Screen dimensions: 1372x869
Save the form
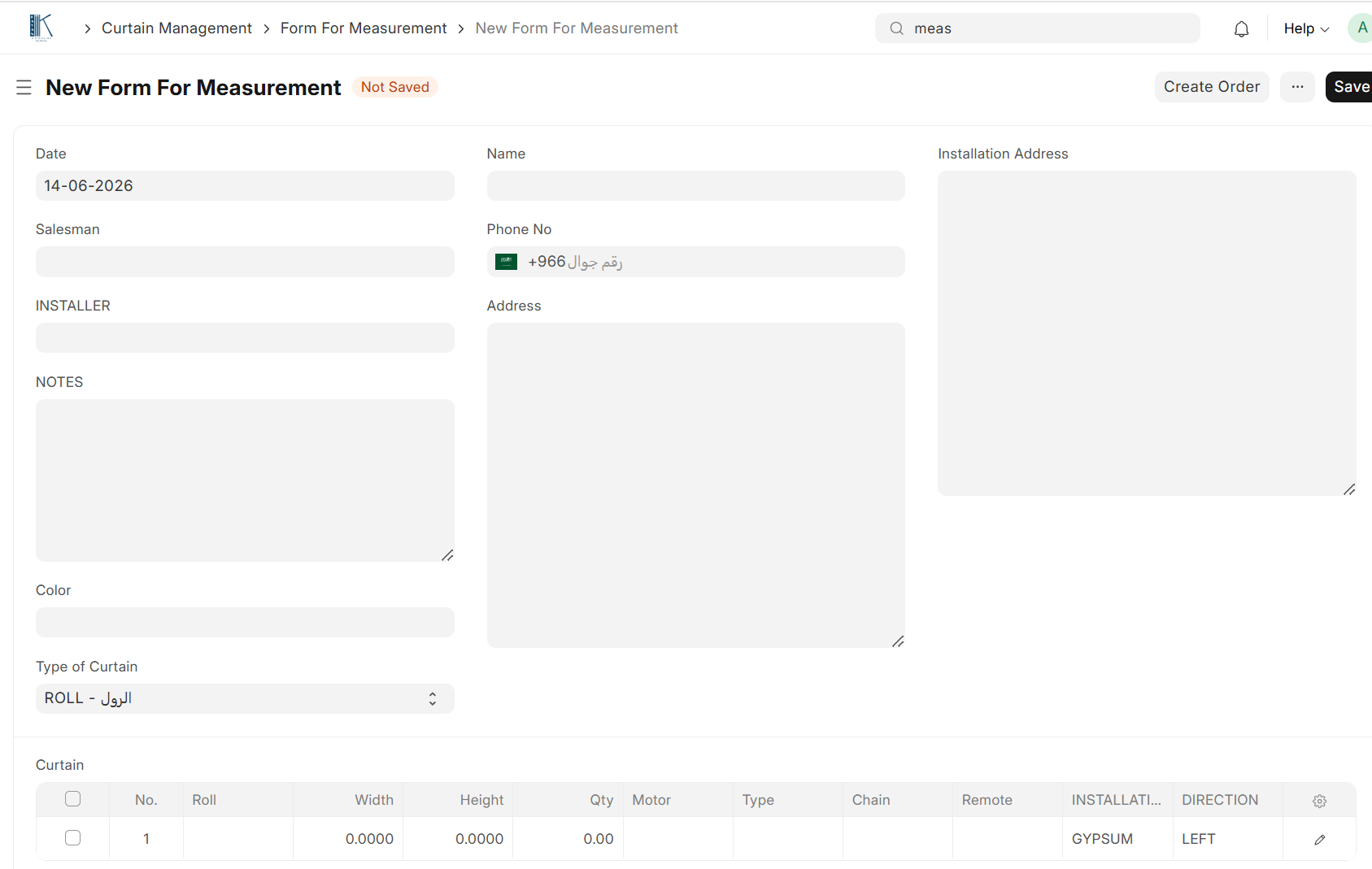pos(1350,87)
